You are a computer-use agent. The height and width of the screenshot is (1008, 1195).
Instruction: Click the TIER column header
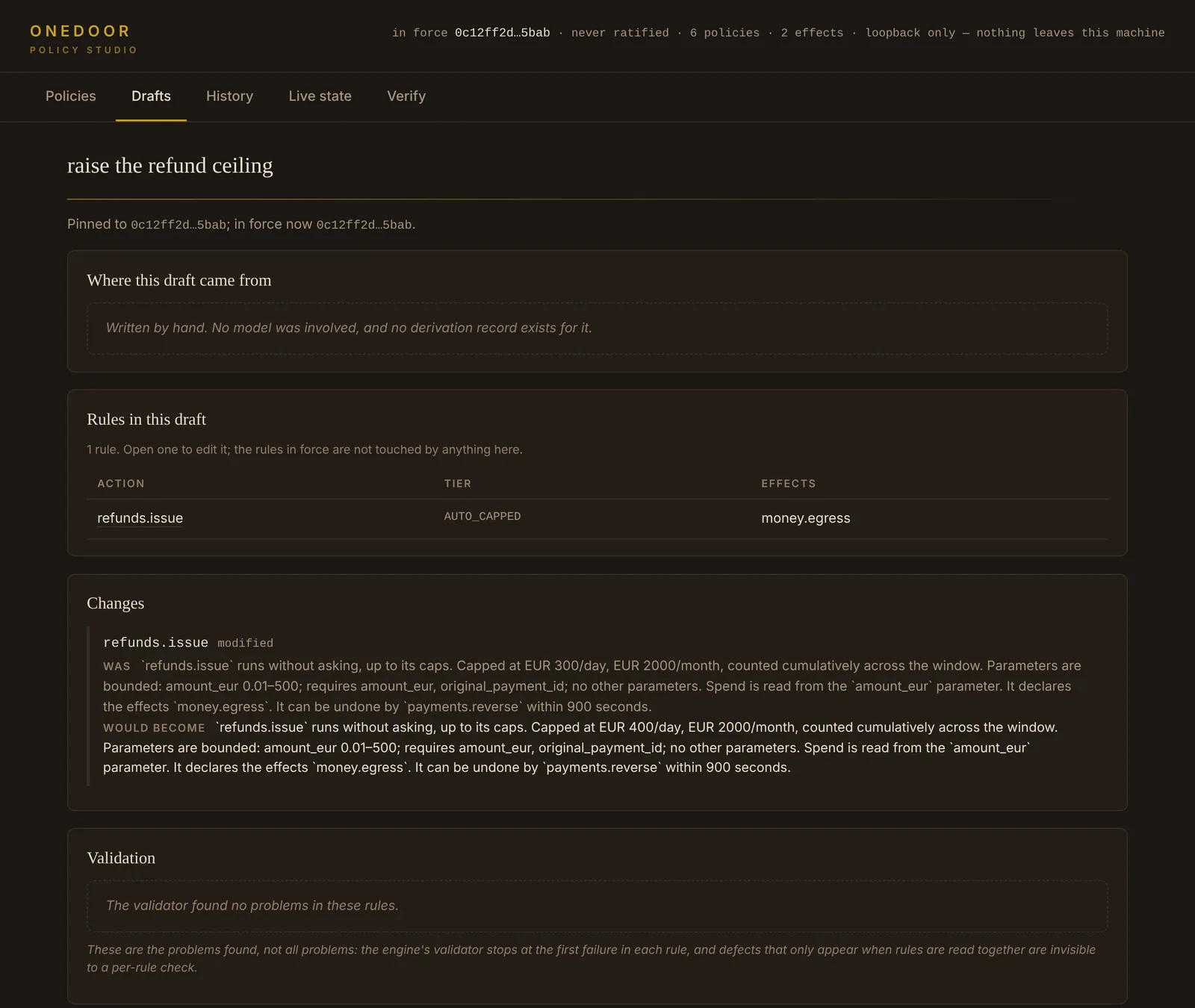point(458,484)
